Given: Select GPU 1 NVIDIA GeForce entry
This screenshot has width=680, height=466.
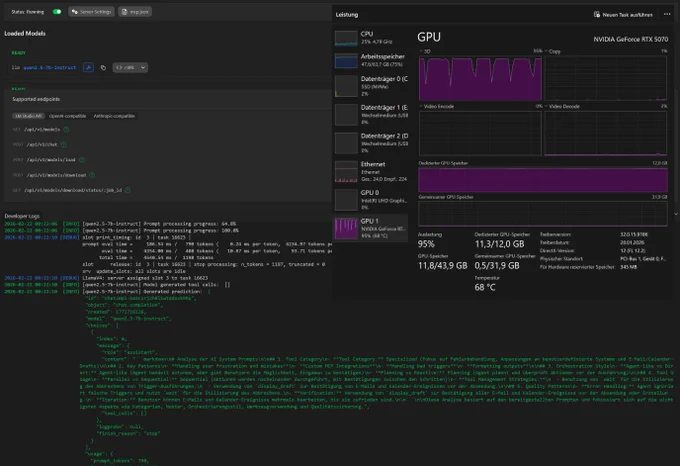Looking at the screenshot, I should coord(371,228).
